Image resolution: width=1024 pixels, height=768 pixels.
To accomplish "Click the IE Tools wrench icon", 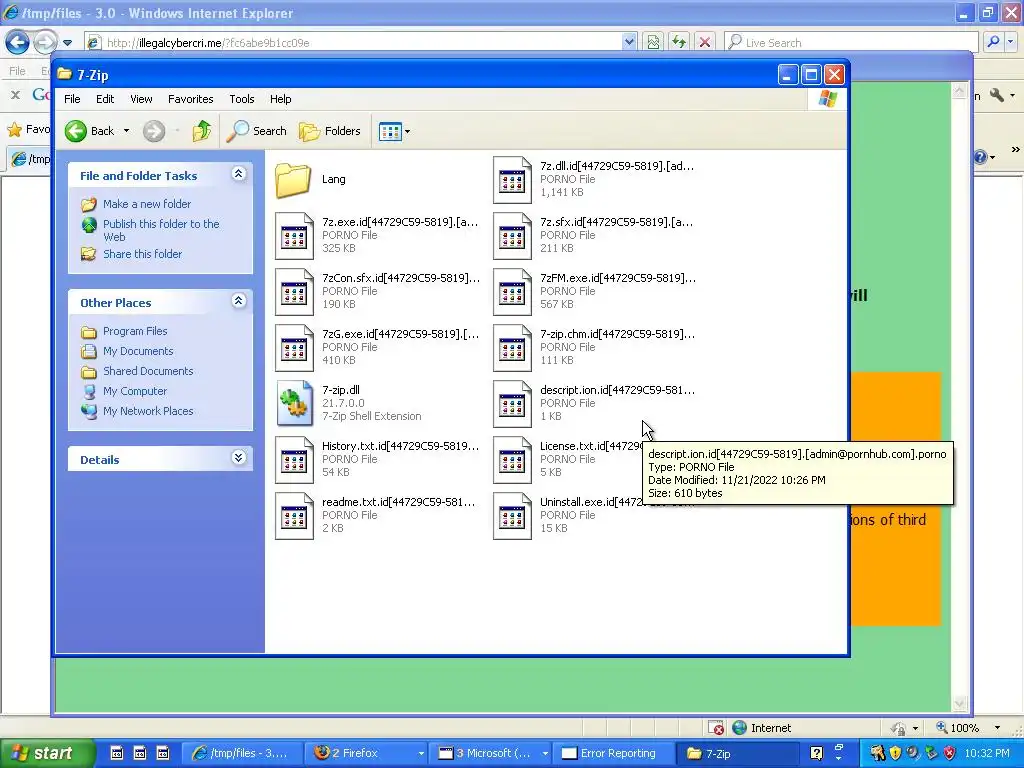I will click(997, 95).
